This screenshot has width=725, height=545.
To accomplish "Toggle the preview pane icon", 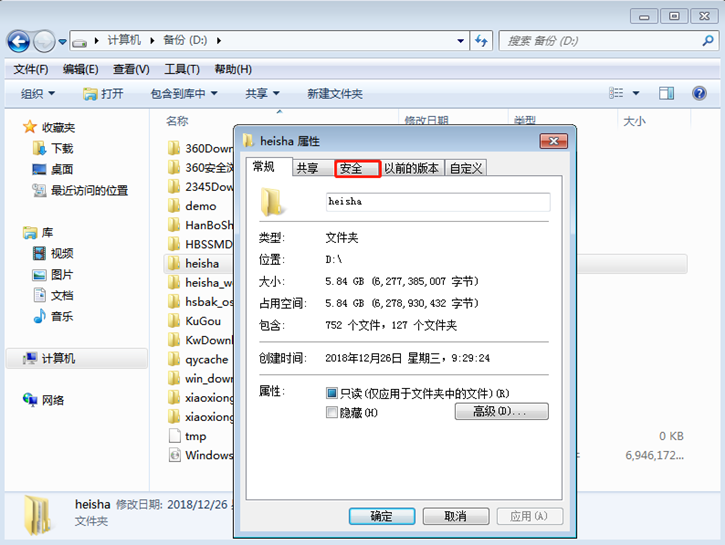I will (x=666, y=93).
